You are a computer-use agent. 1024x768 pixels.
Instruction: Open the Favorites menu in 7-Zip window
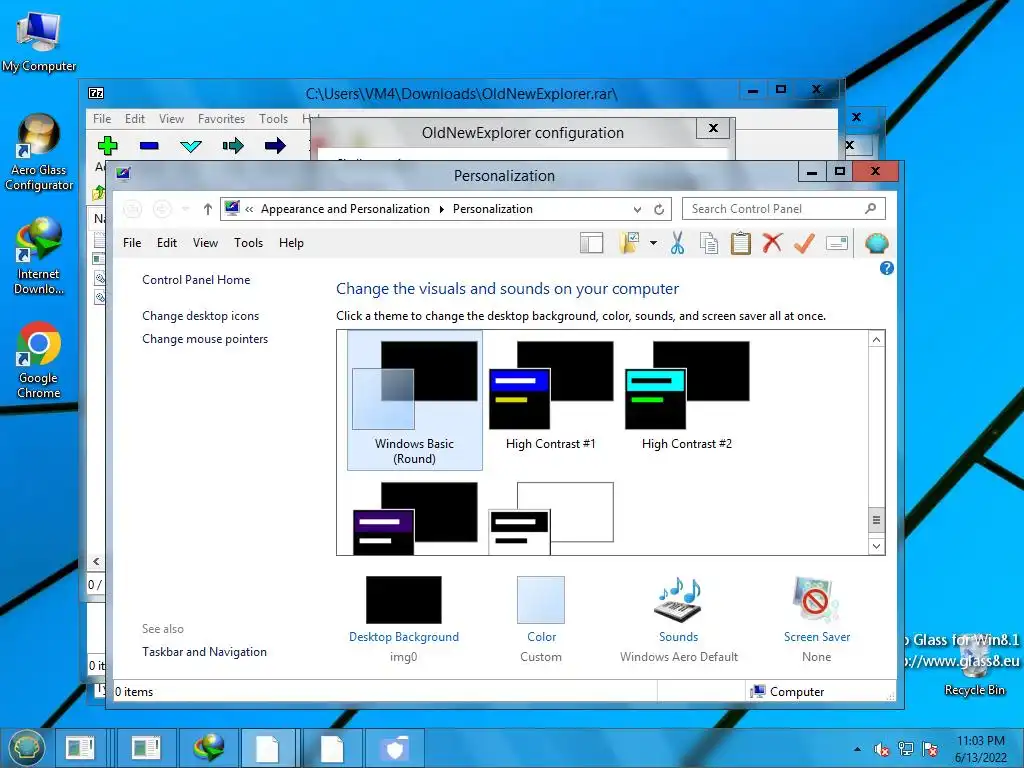tap(221, 119)
